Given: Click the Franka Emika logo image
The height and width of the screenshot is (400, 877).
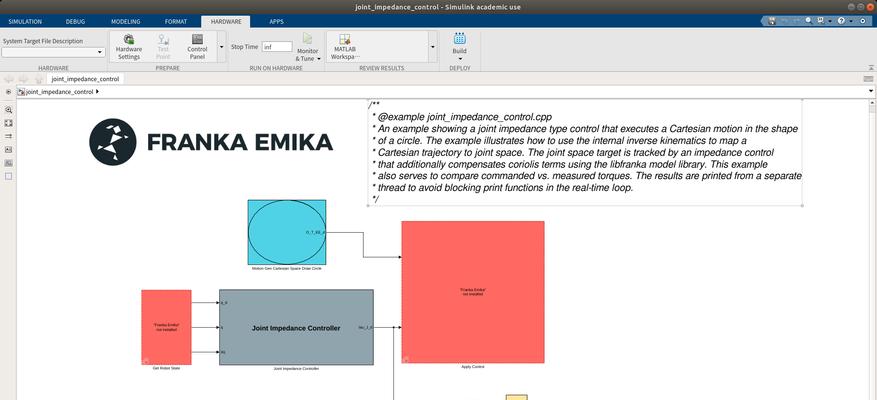Looking at the screenshot, I should tap(211, 142).
